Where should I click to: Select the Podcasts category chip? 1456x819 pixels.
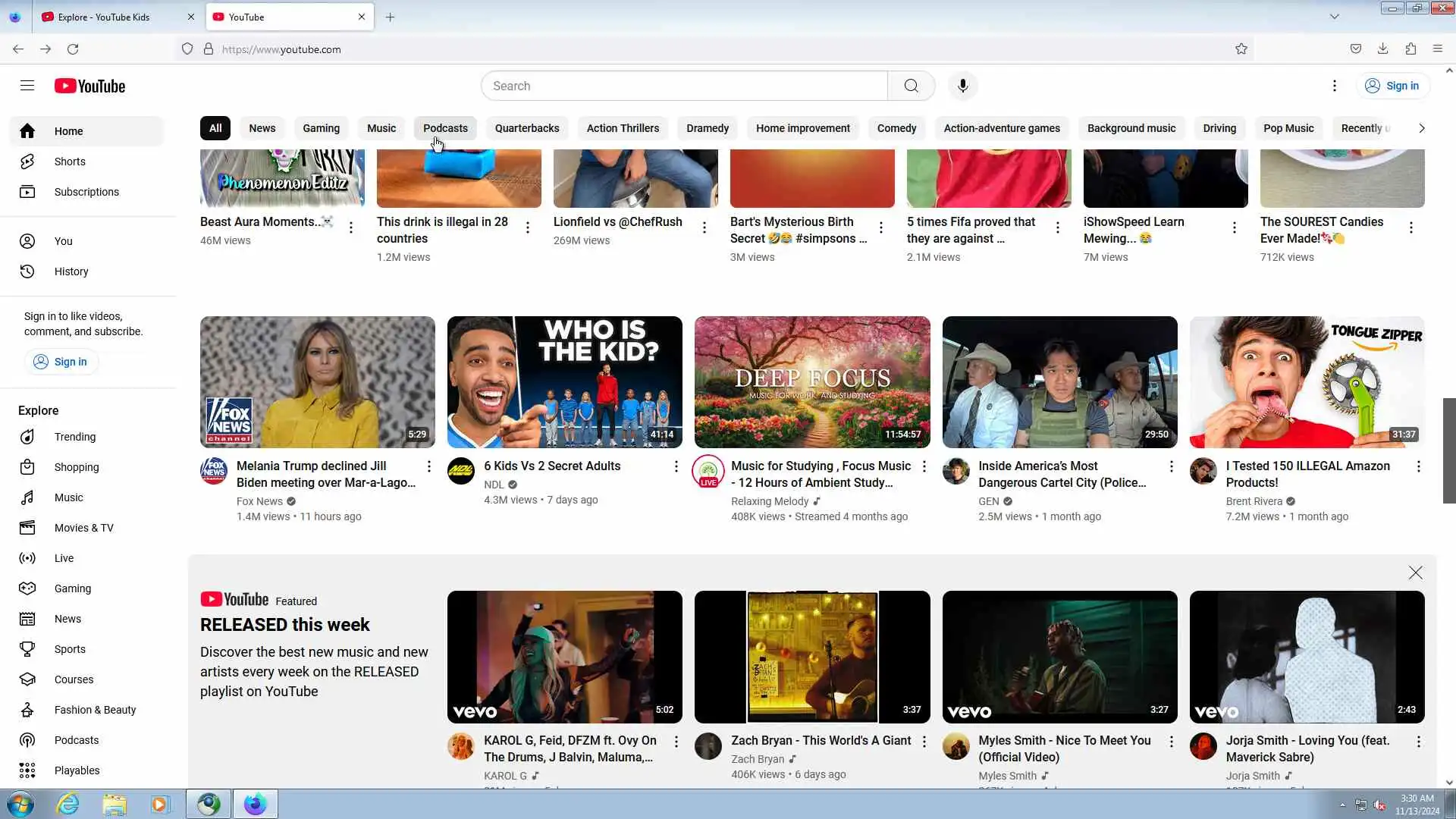pos(445,128)
